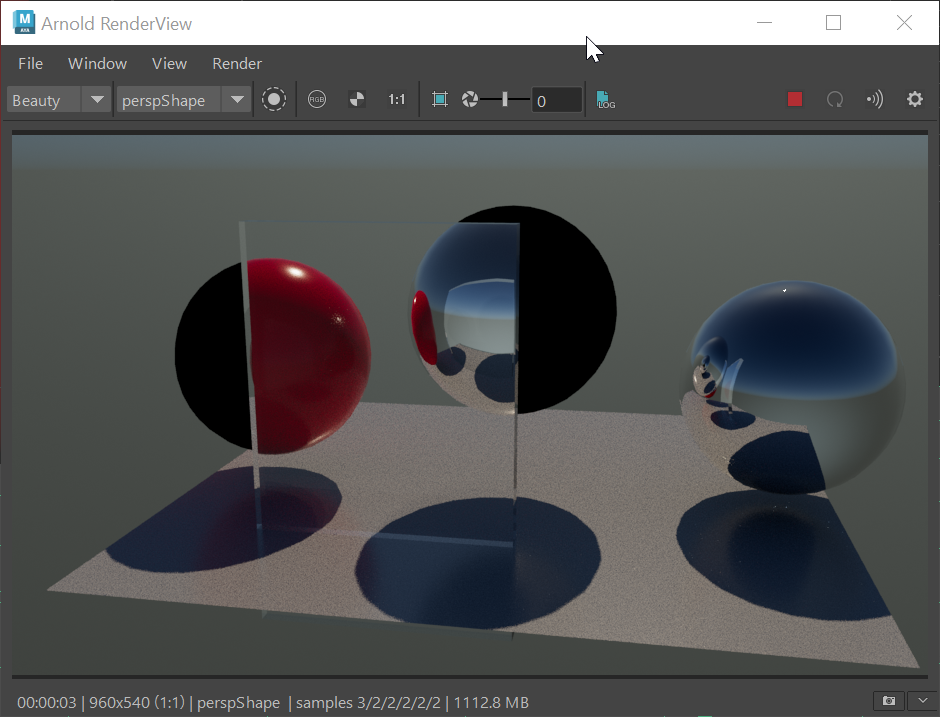Restart the render with the circular arrow
Screen dimensions: 940x717
835,99
